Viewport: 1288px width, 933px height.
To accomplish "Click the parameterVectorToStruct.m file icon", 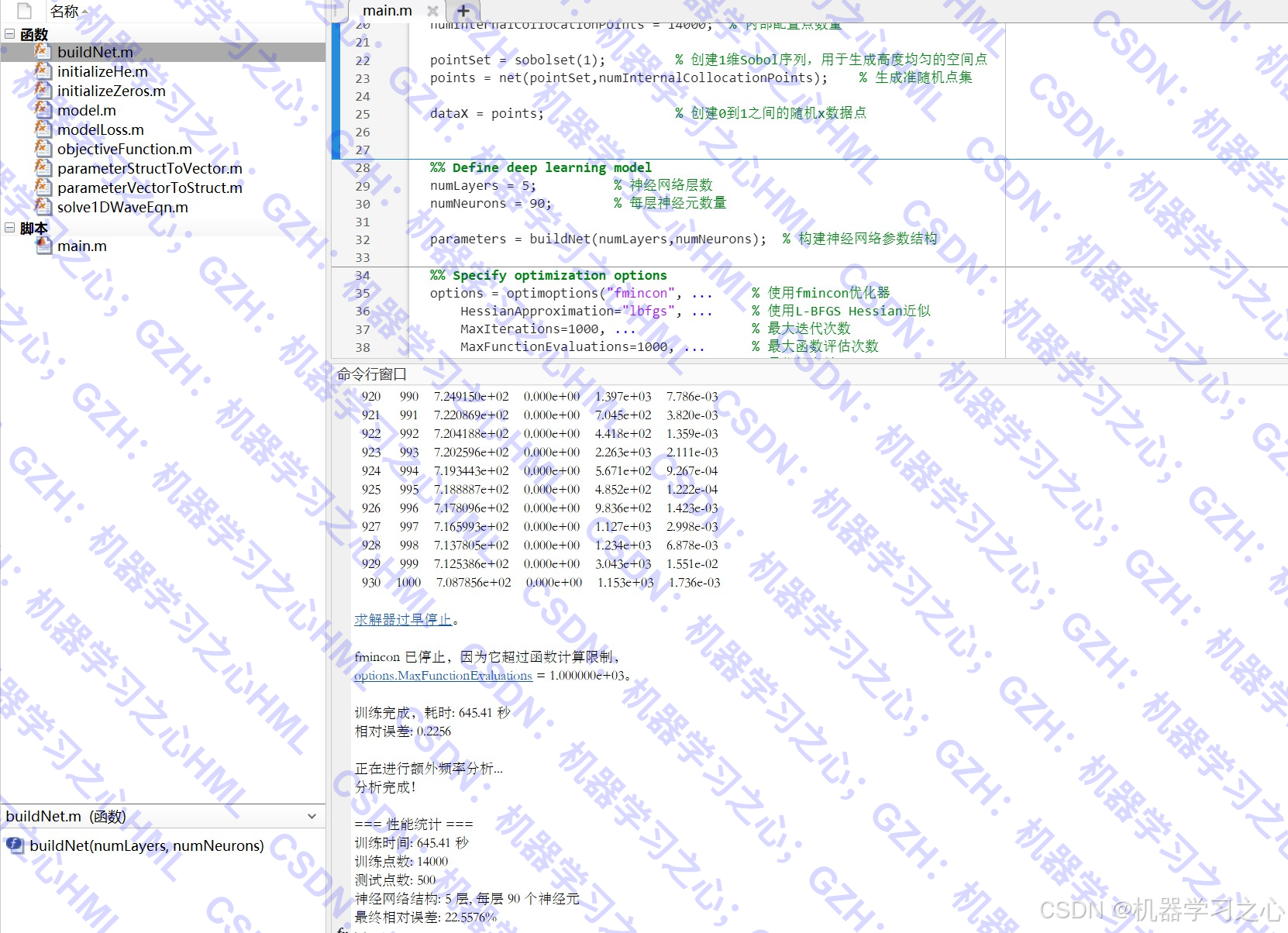I will click(43, 187).
